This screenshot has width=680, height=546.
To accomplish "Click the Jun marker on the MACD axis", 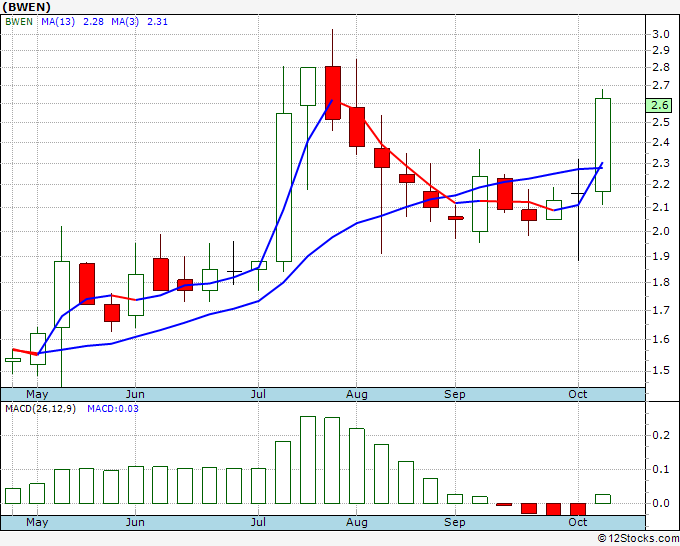I will click(135, 522).
